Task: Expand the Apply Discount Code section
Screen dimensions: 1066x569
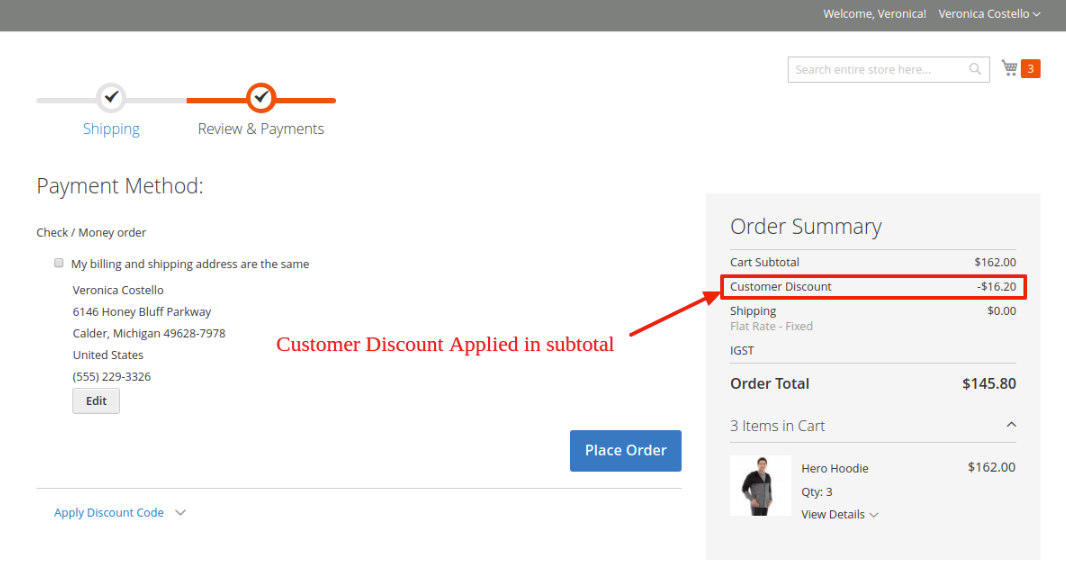Action: coord(180,513)
